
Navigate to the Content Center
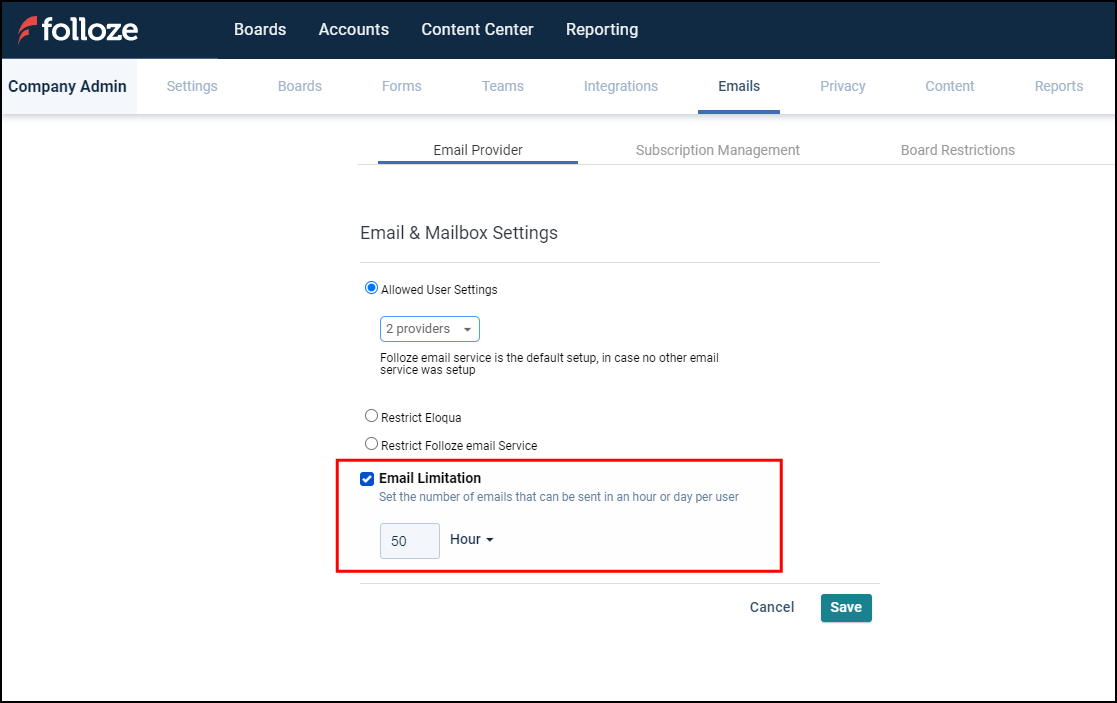477,29
